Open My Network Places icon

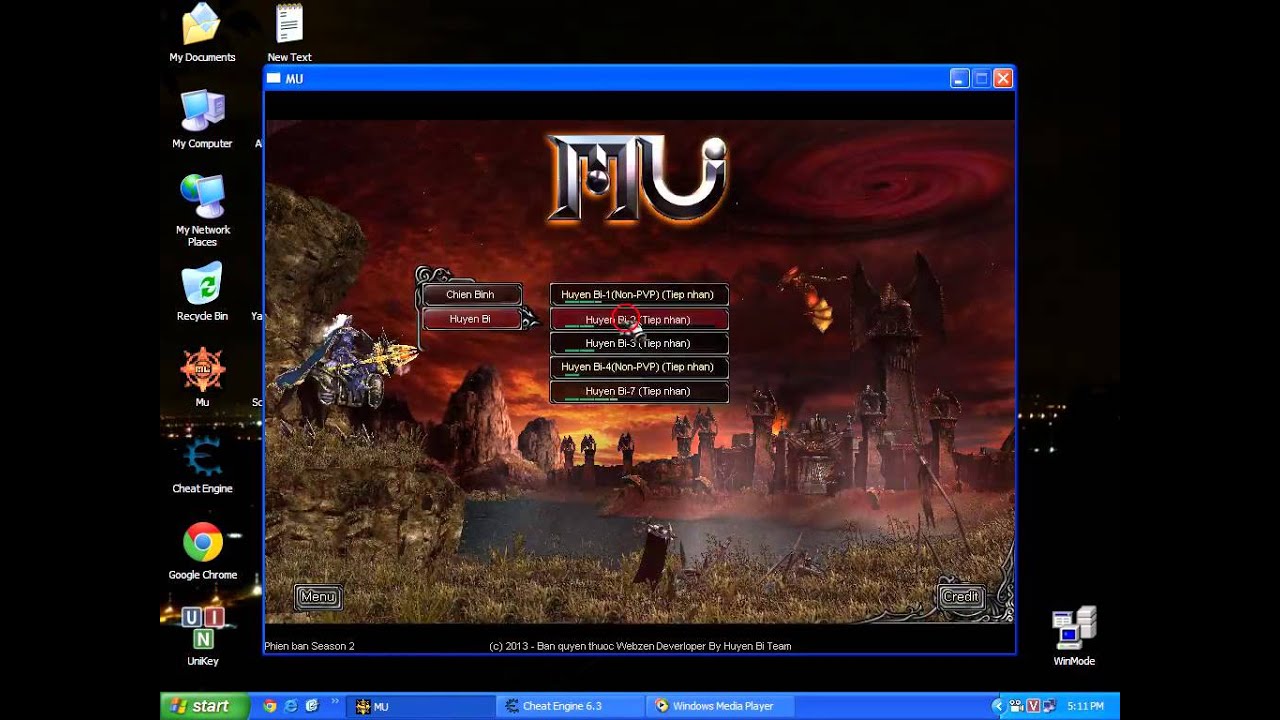pyautogui.click(x=202, y=211)
